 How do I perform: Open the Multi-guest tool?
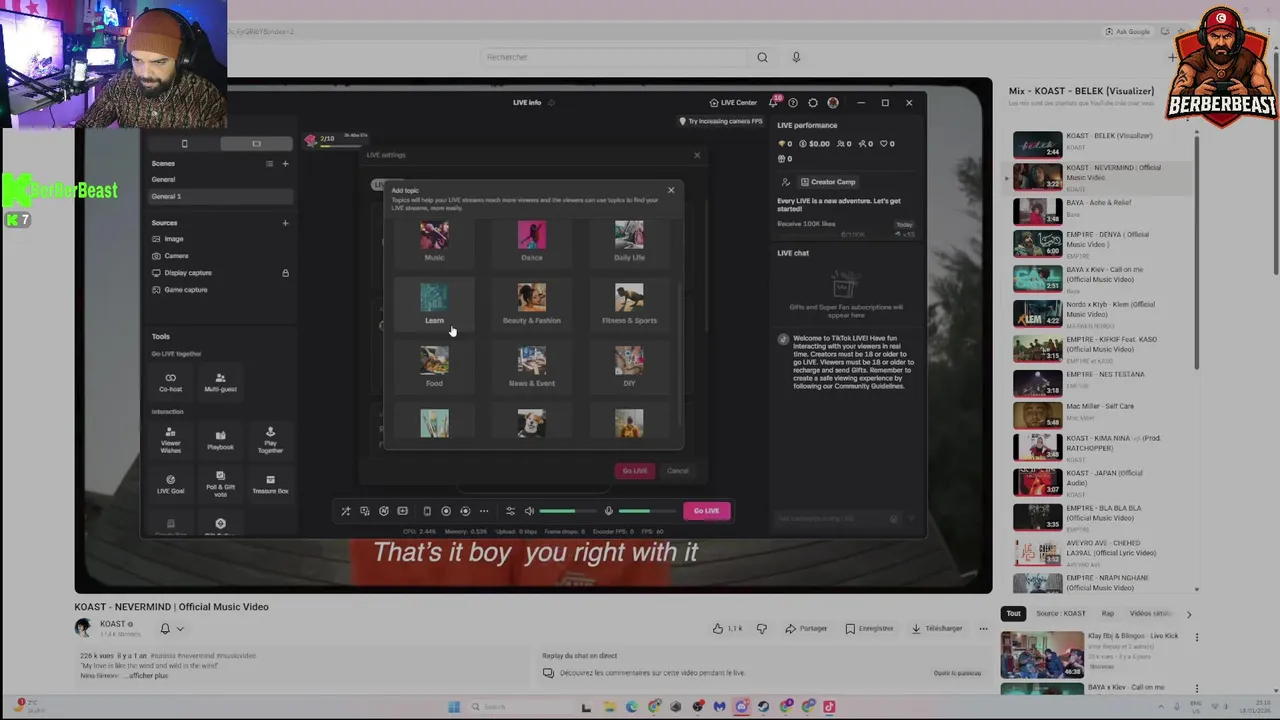[220, 382]
